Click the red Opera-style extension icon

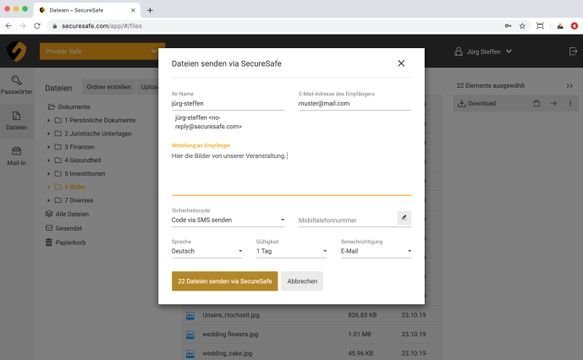(x=574, y=26)
